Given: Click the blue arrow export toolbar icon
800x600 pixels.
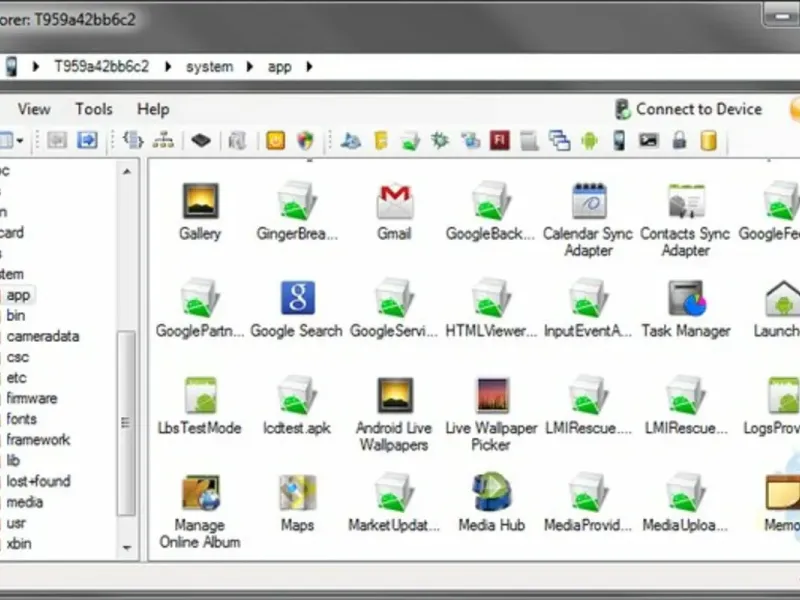Looking at the screenshot, I should tap(87, 140).
